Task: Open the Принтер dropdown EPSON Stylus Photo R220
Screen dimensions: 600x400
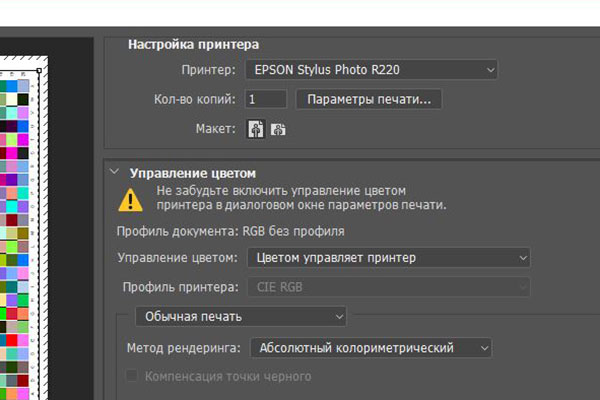Action: tap(371, 70)
